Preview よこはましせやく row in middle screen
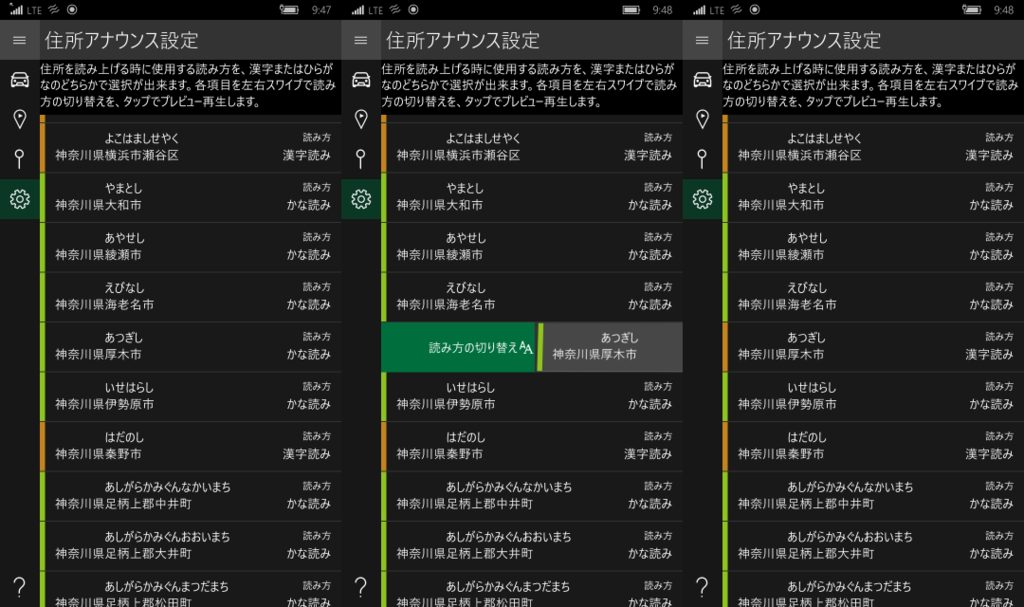Image resolution: width=1024 pixels, height=607 pixels. tap(532, 147)
